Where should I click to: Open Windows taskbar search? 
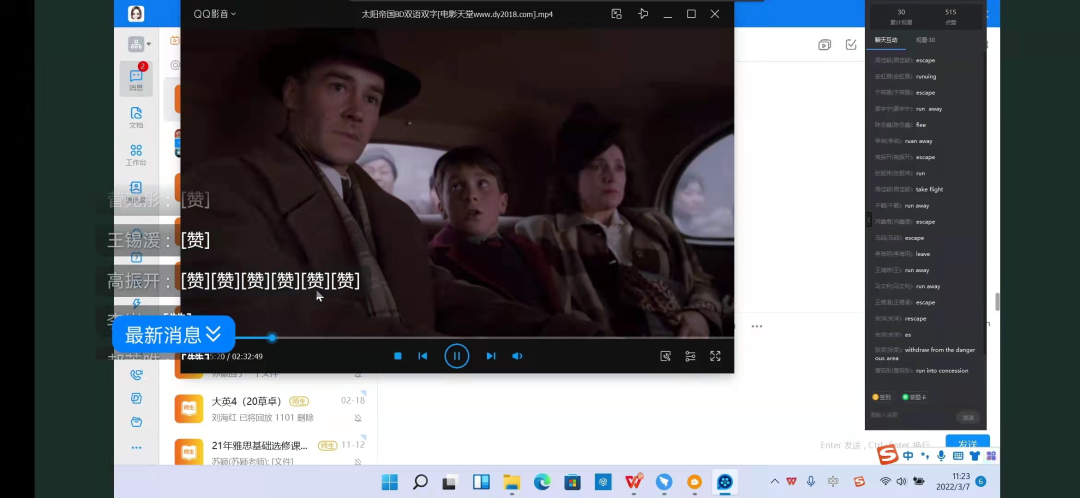pos(420,482)
